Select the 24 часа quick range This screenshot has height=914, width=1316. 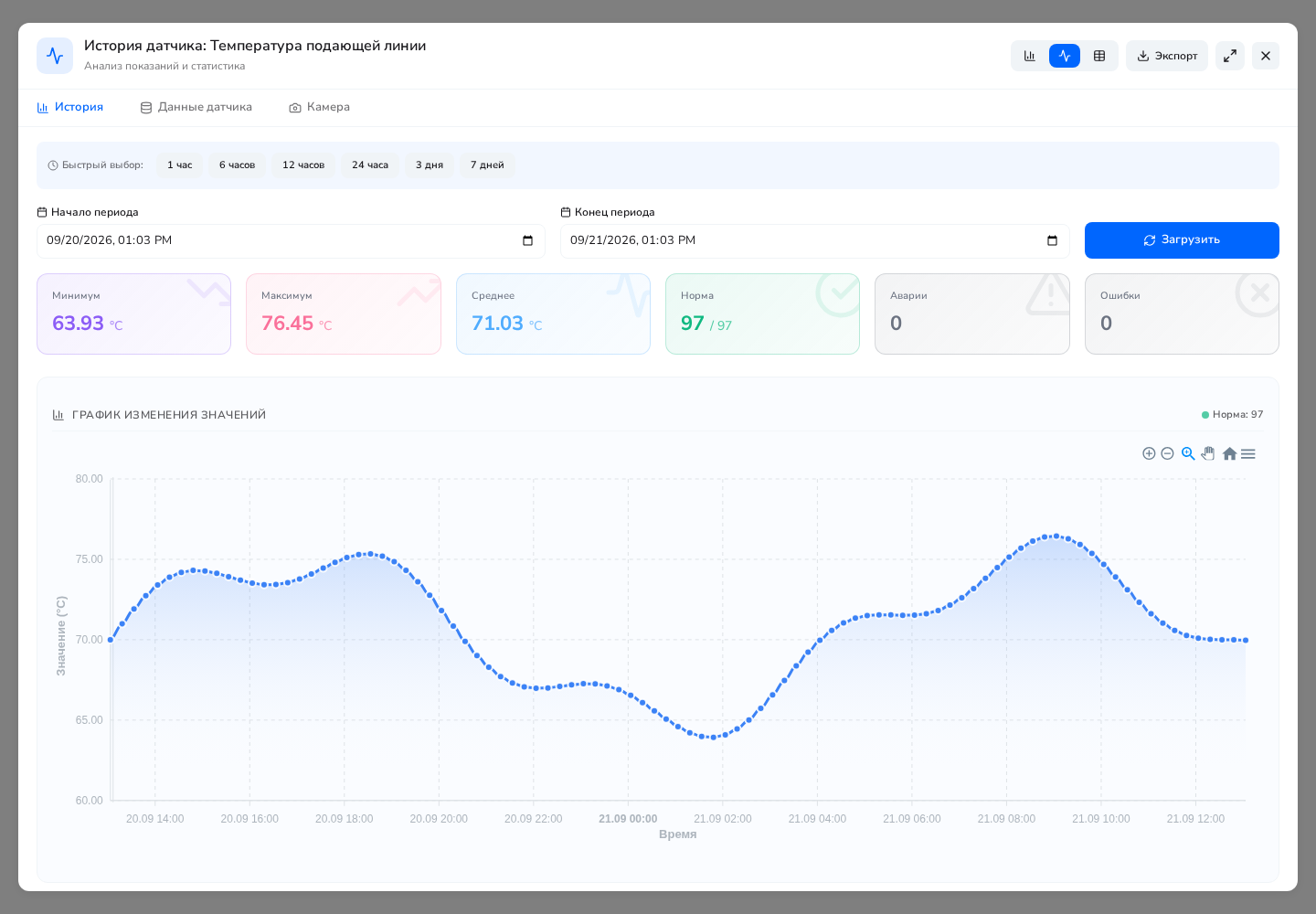(x=370, y=165)
